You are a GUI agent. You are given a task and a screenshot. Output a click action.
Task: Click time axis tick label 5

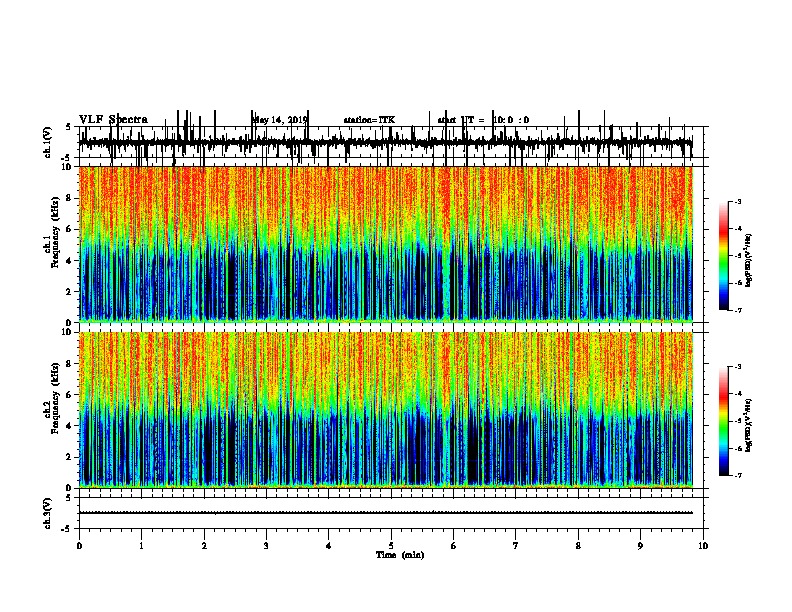coord(391,546)
